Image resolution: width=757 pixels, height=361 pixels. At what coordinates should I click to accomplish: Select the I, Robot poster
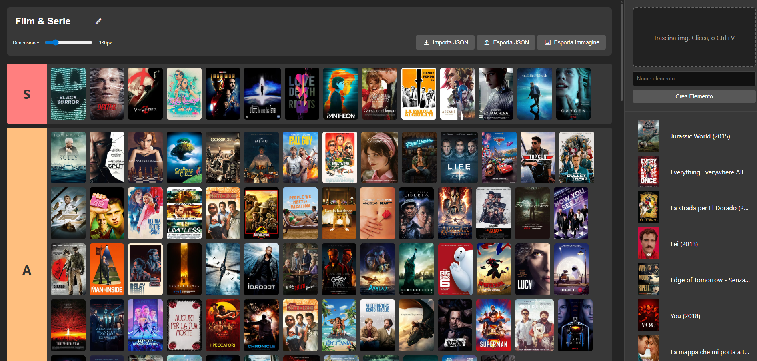pyautogui.click(x=261, y=269)
